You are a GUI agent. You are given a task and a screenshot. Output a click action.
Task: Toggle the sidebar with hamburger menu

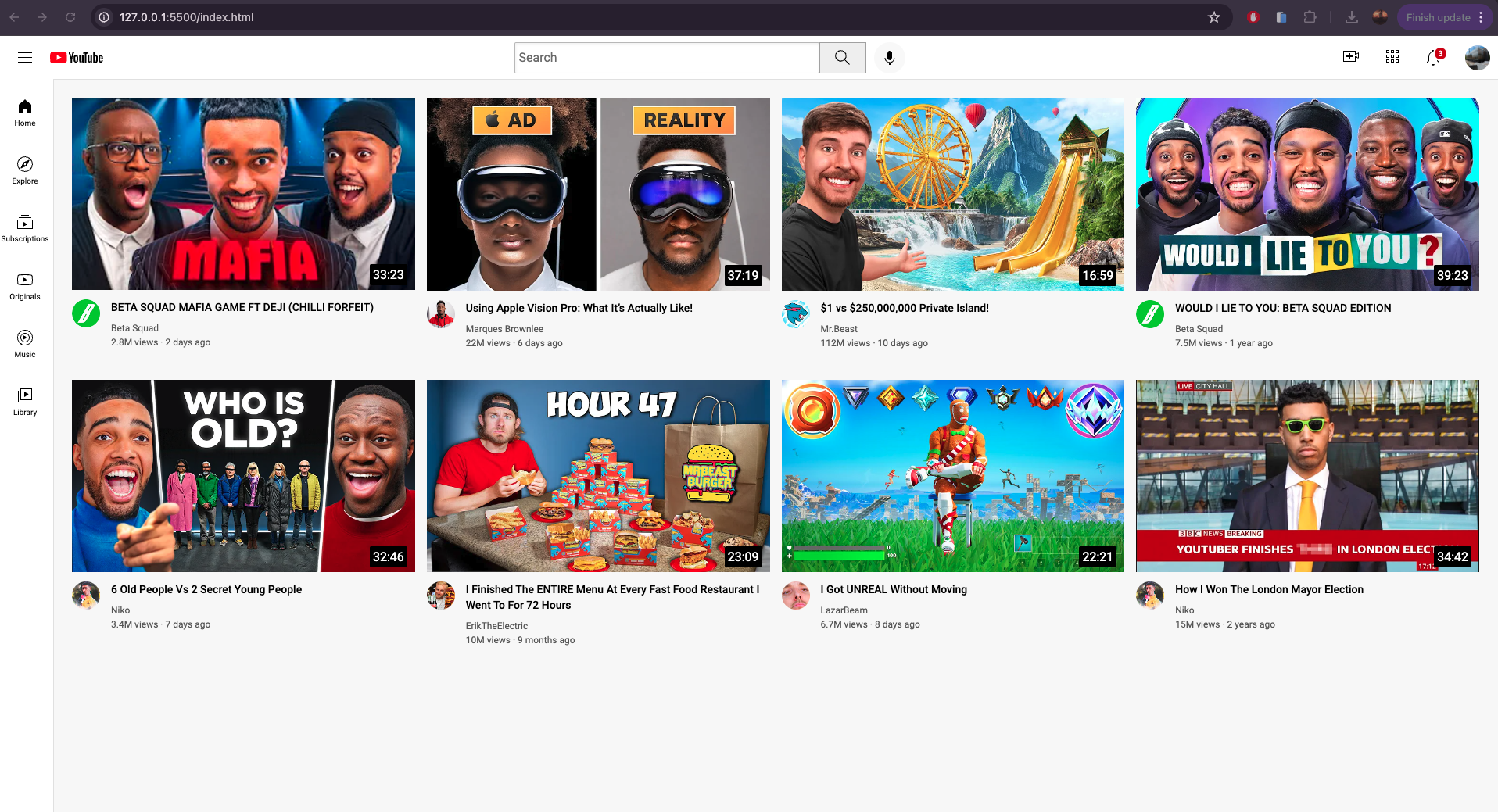point(25,57)
